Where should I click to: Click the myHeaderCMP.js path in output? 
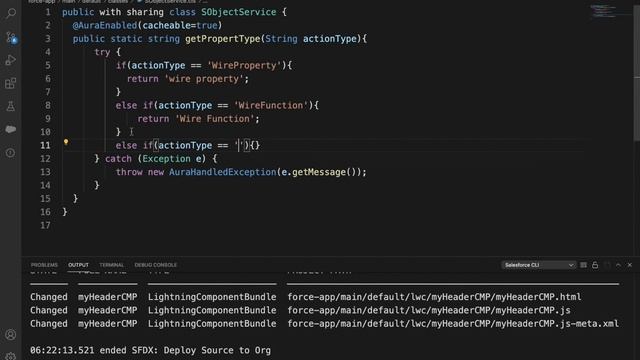pyautogui.click(x=429, y=310)
